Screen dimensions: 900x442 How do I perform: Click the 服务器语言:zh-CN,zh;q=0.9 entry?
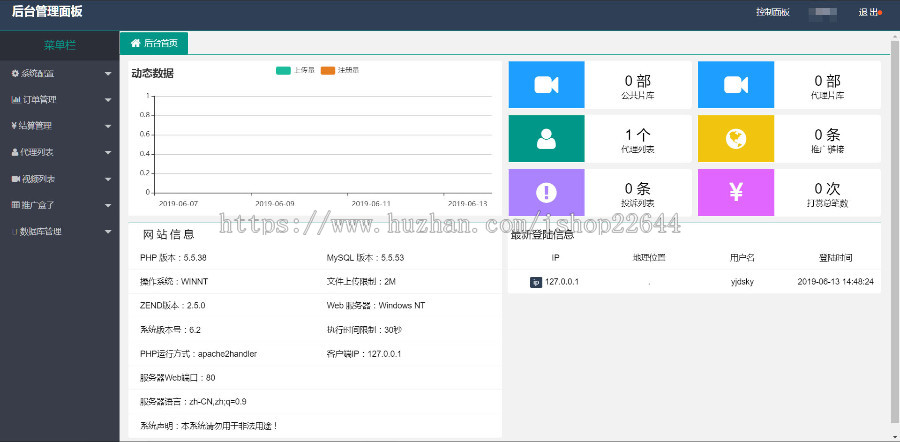(x=193, y=402)
